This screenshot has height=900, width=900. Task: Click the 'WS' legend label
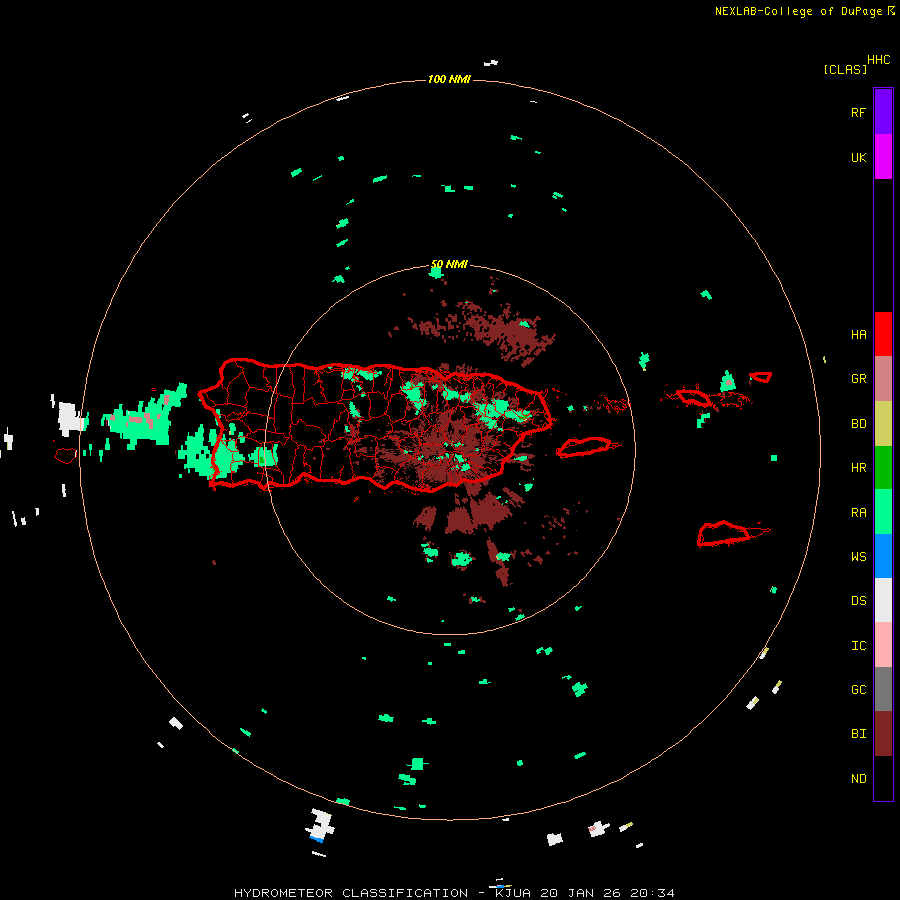[x=858, y=557]
